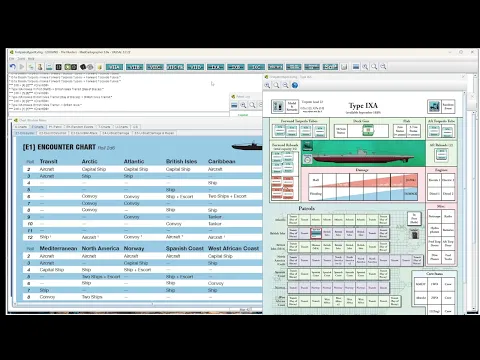This screenshot has height=360, width=480.
Task: Click the 'Type IXA' sheet title
Action: pos(363,106)
